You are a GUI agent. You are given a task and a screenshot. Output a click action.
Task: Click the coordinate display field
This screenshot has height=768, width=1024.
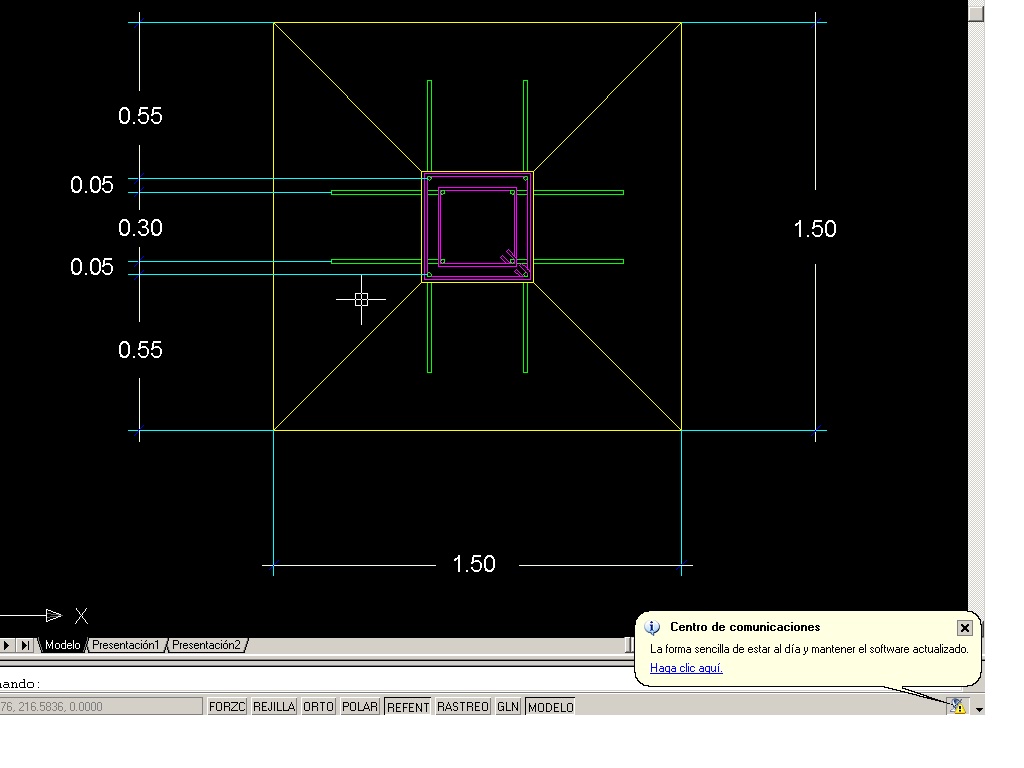100,706
